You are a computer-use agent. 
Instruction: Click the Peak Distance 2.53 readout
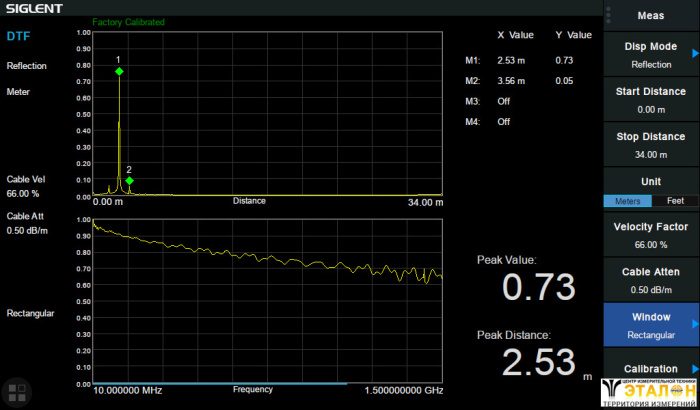[x=538, y=362]
